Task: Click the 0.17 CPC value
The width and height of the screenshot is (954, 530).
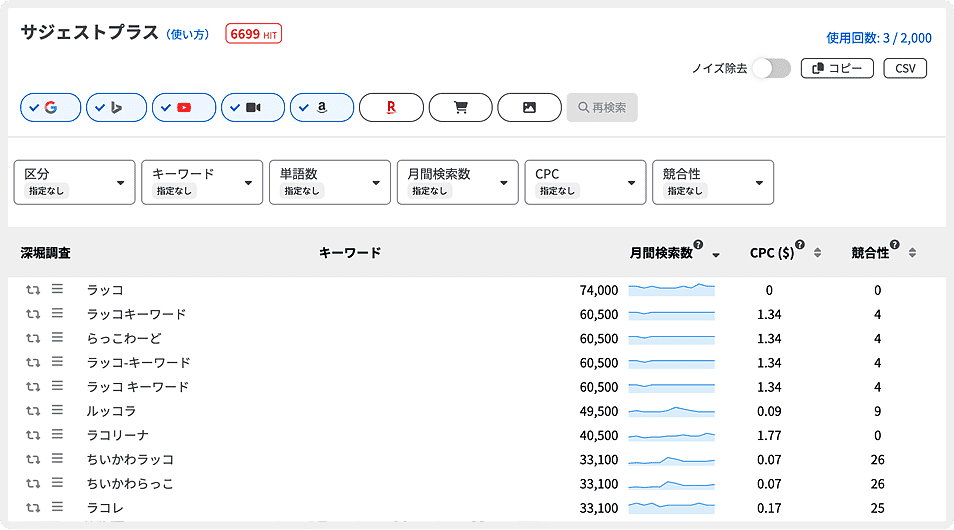Action: point(769,508)
